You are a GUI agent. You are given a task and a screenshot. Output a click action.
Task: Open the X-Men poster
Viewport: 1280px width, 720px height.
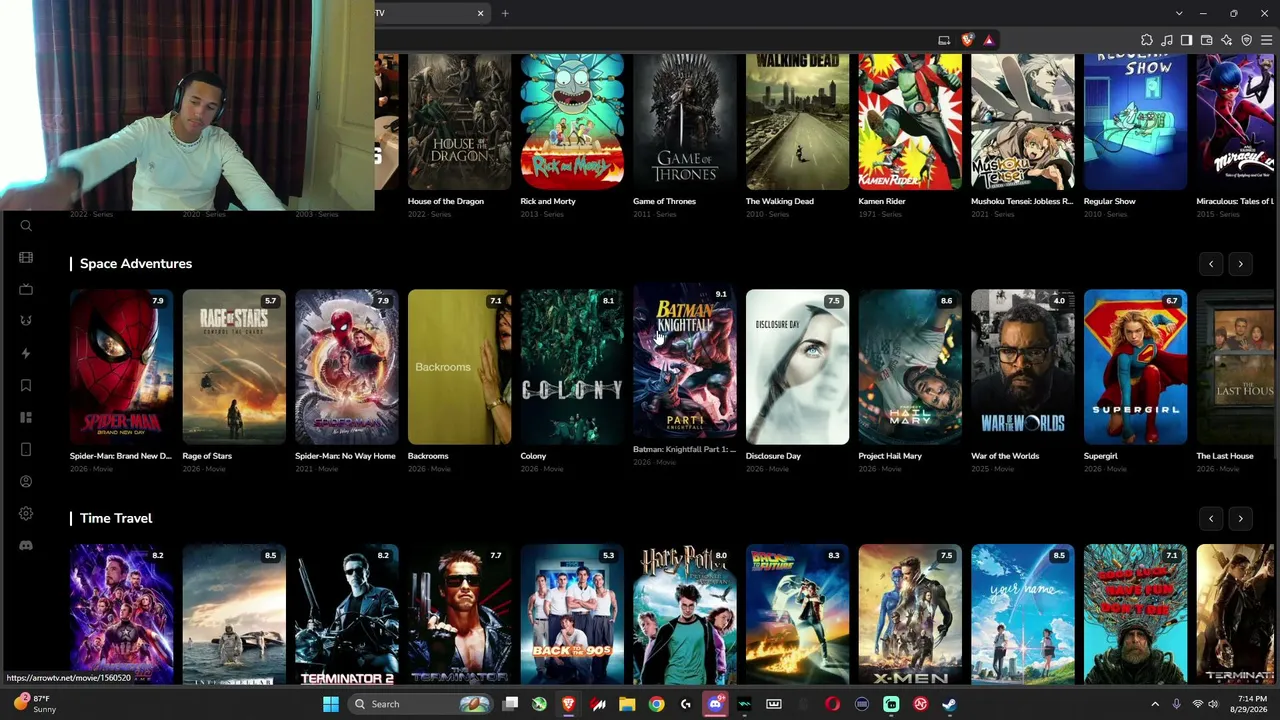[910, 614]
